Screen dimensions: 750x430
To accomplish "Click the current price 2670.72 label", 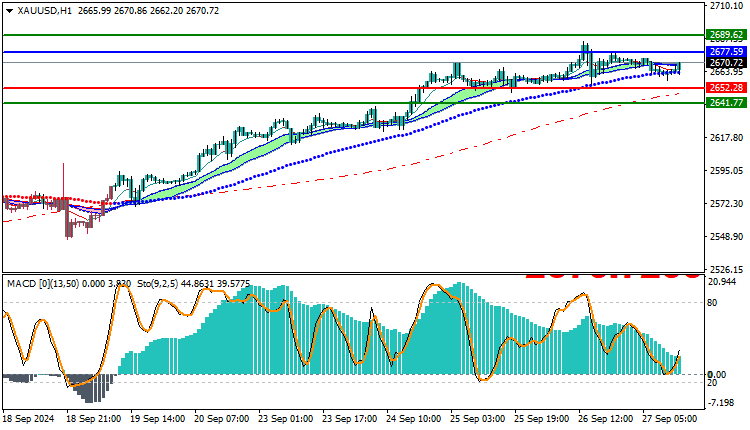I will click(x=726, y=63).
